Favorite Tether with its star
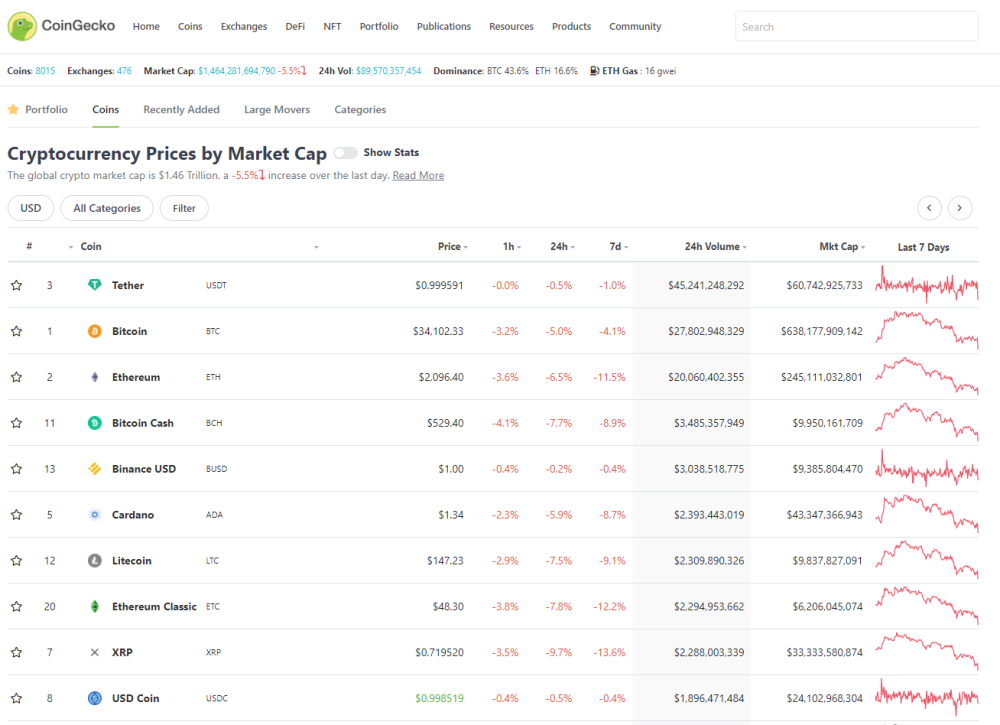 (x=17, y=285)
